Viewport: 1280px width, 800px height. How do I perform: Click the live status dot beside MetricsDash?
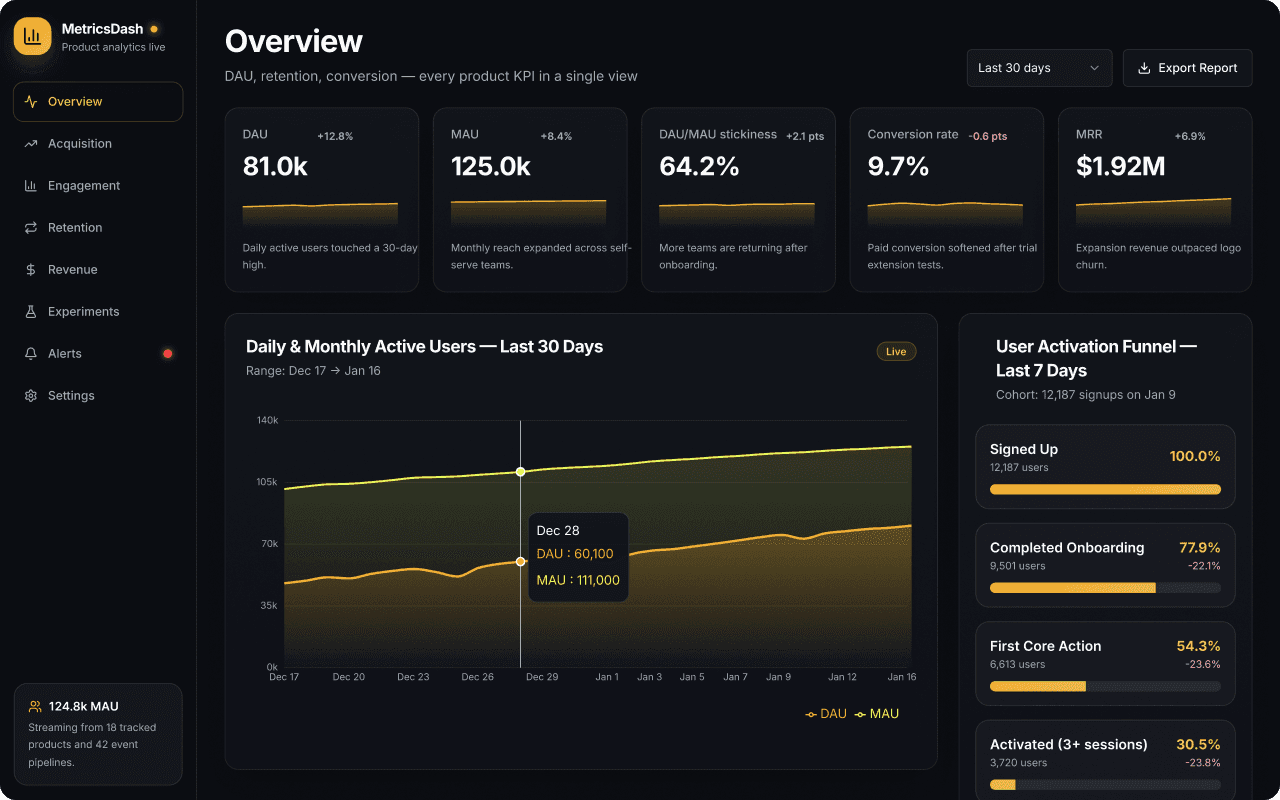154,29
